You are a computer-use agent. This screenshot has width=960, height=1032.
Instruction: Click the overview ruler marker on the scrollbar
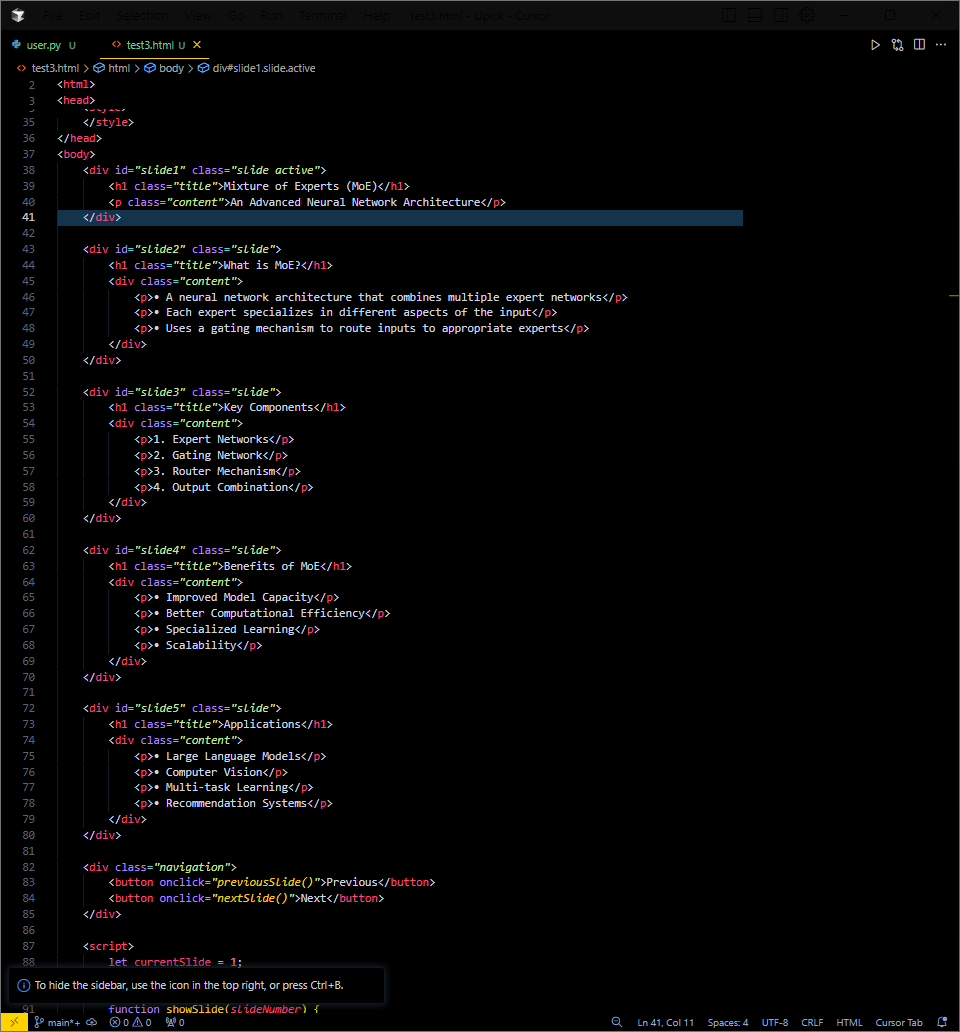click(953, 296)
